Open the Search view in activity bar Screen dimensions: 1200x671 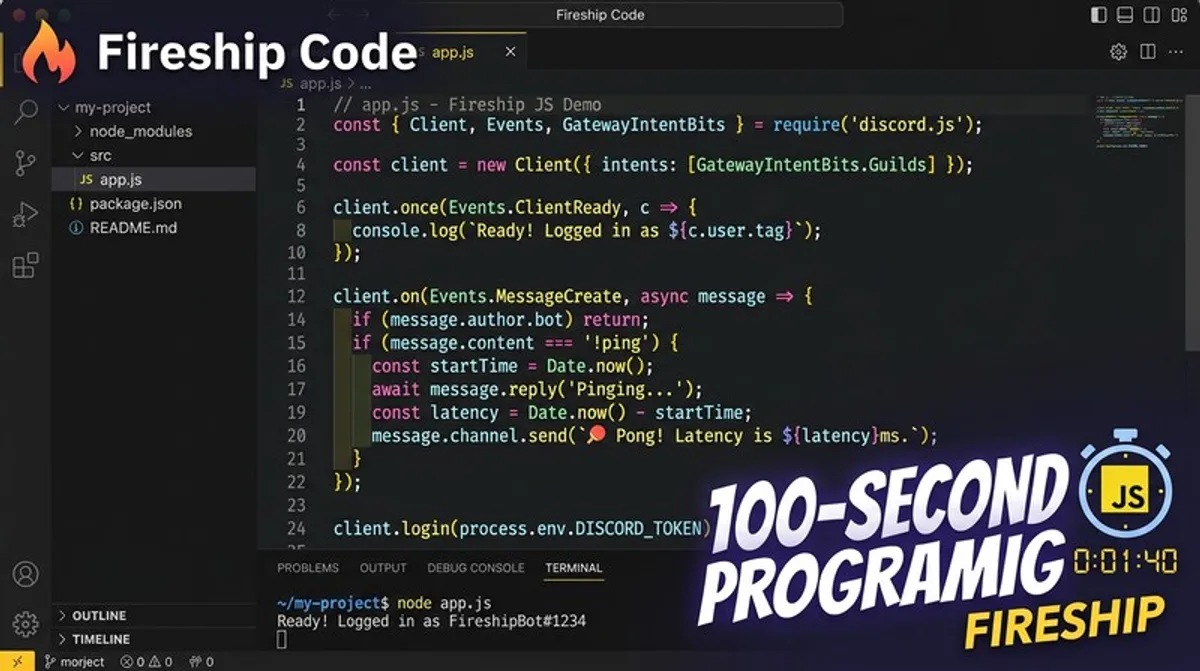[x=26, y=111]
